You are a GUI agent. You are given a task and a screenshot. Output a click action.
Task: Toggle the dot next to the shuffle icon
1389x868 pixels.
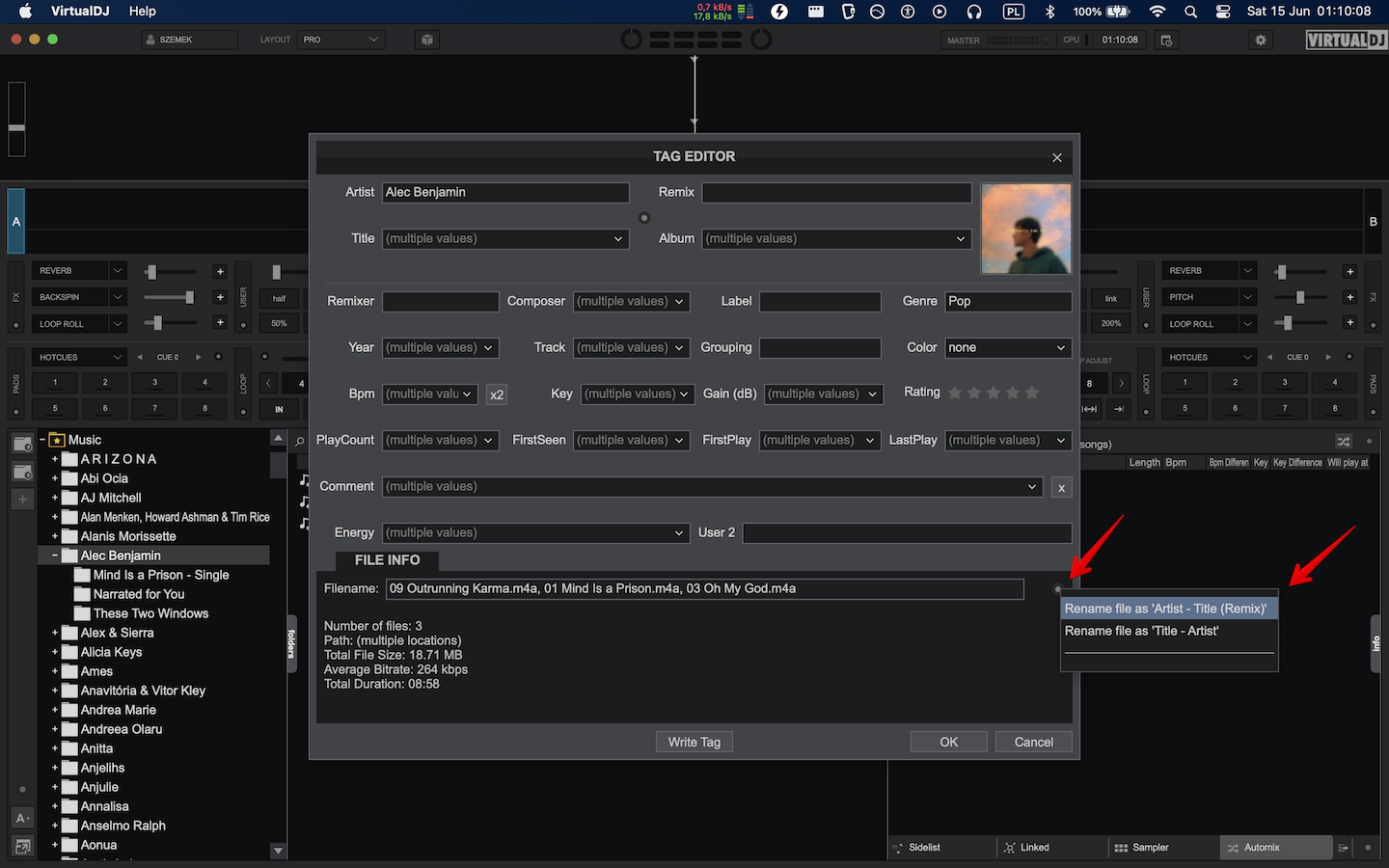click(x=1368, y=442)
